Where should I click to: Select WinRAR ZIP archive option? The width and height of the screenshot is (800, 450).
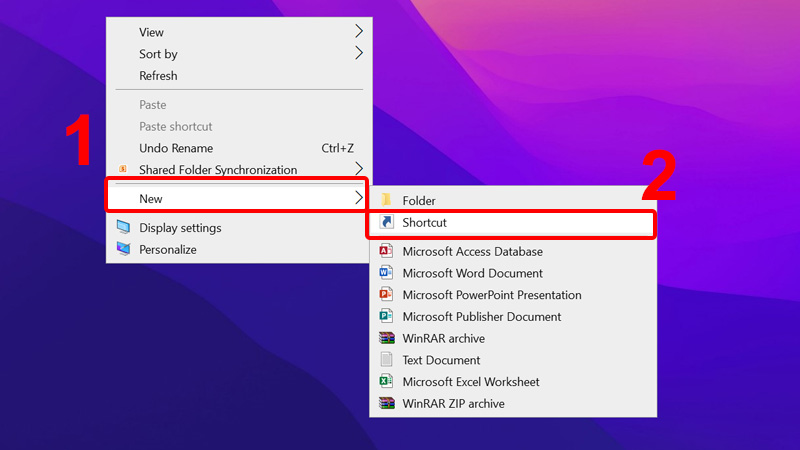click(453, 404)
